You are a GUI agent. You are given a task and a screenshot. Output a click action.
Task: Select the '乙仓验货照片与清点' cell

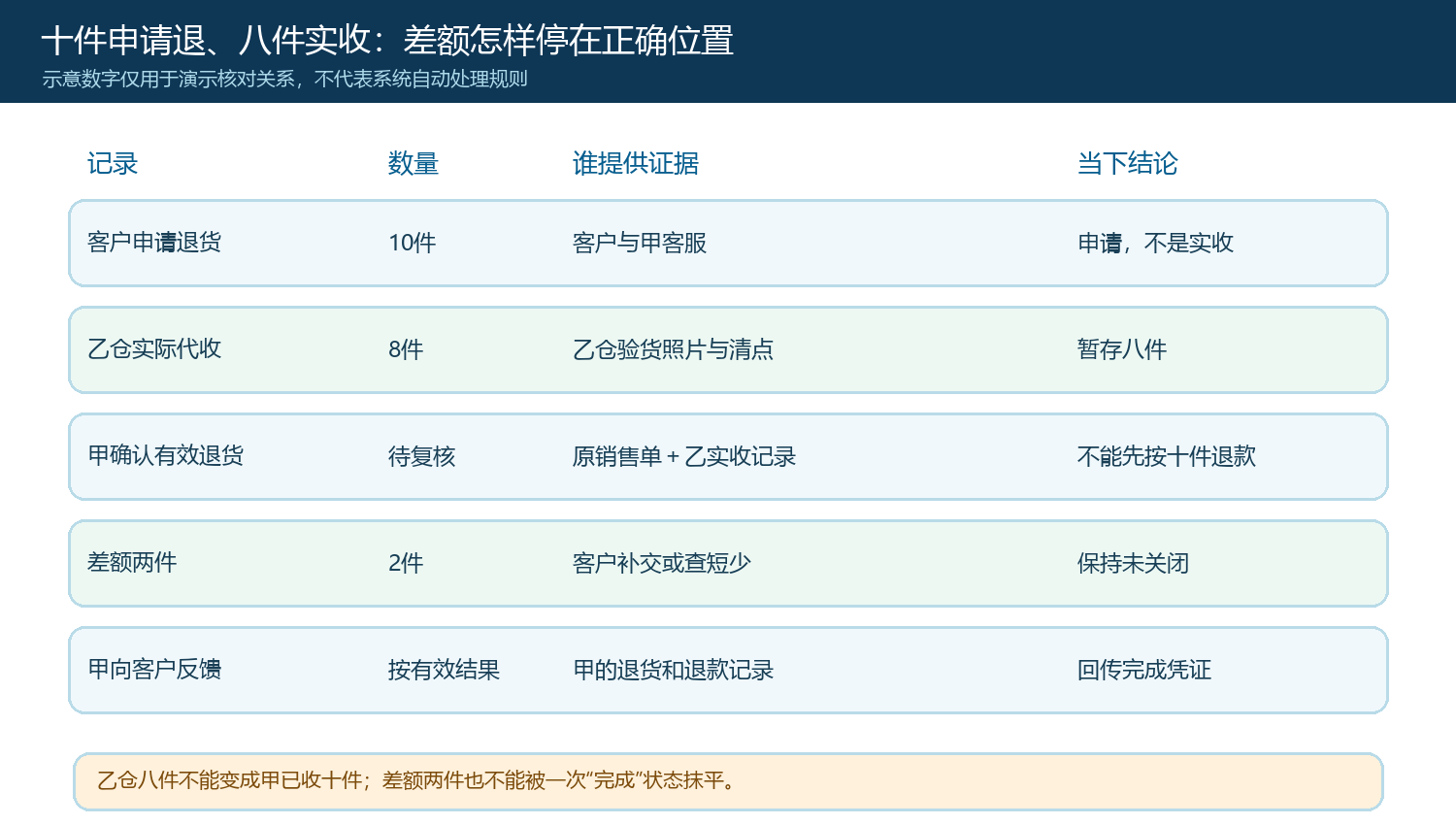(x=674, y=349)
